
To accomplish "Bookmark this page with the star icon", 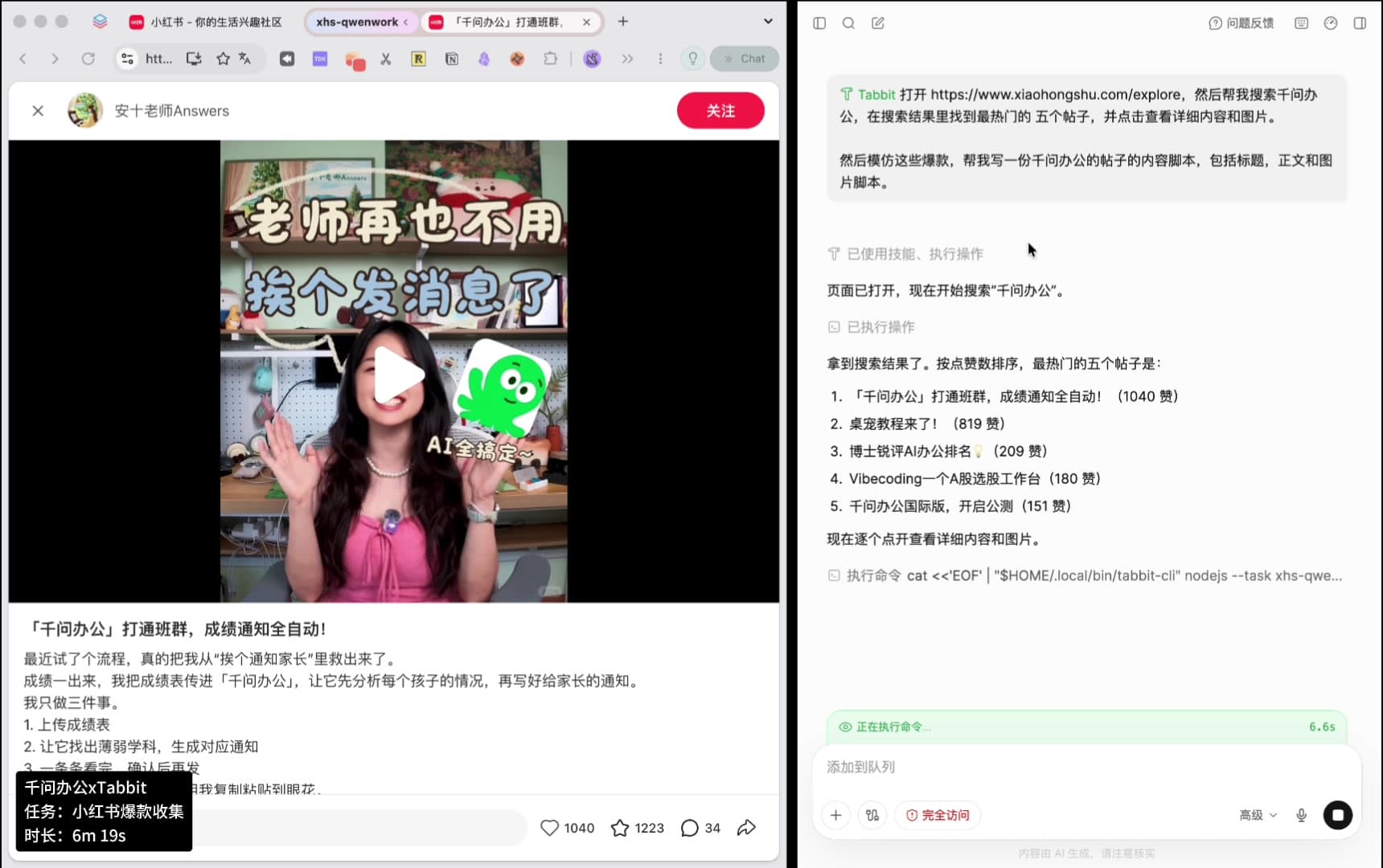I will coord(223,59).
